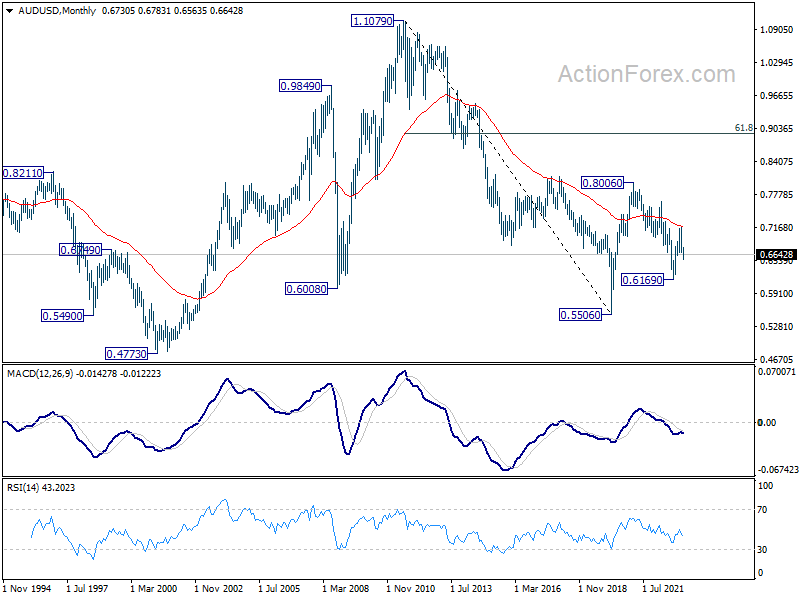Viewport: 800px width, 600px height.
Task: Select the 0.80060 high label
Action: 603,183
